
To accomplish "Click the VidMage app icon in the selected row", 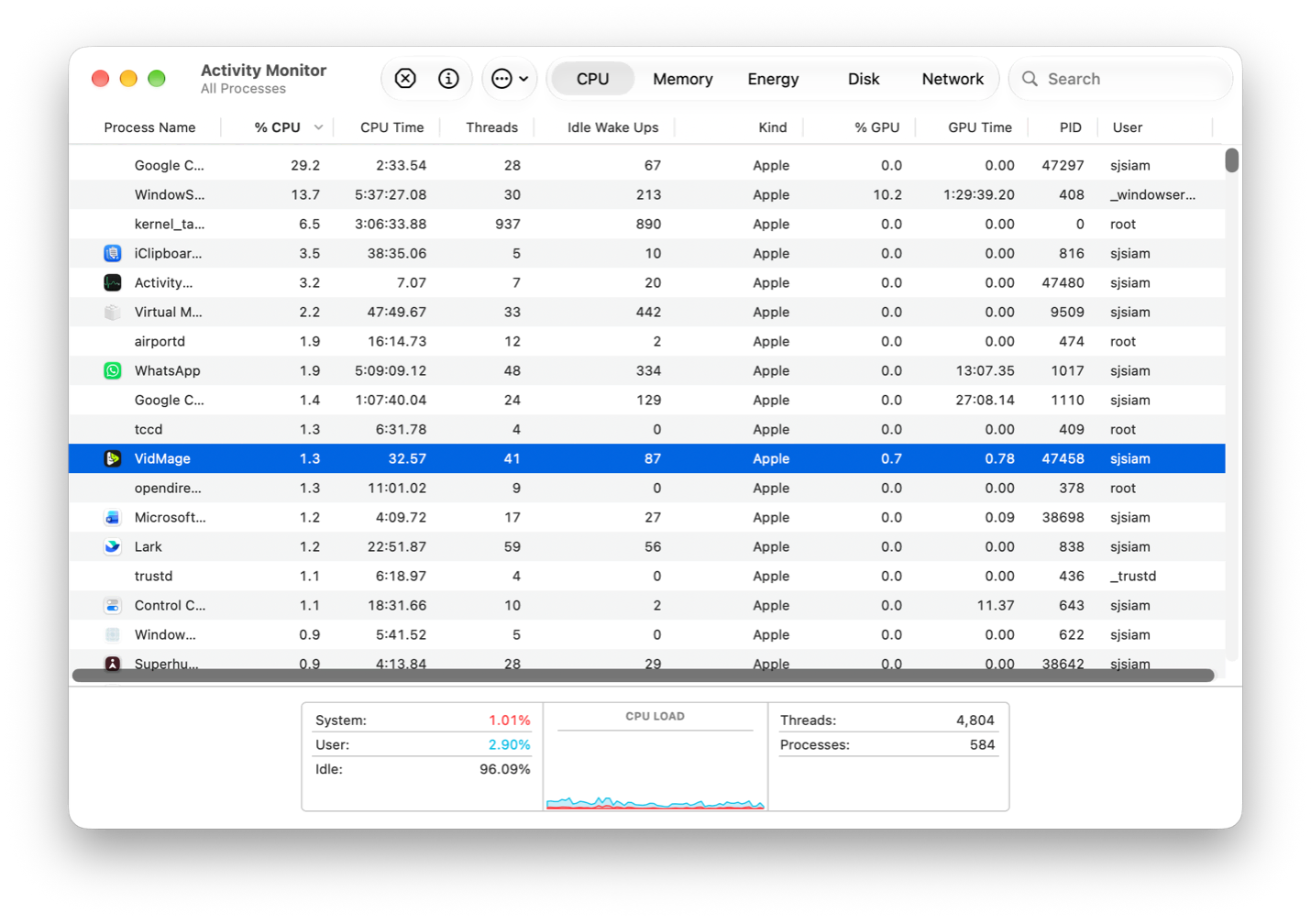I will pyautogui.click(x=113, y=458).
